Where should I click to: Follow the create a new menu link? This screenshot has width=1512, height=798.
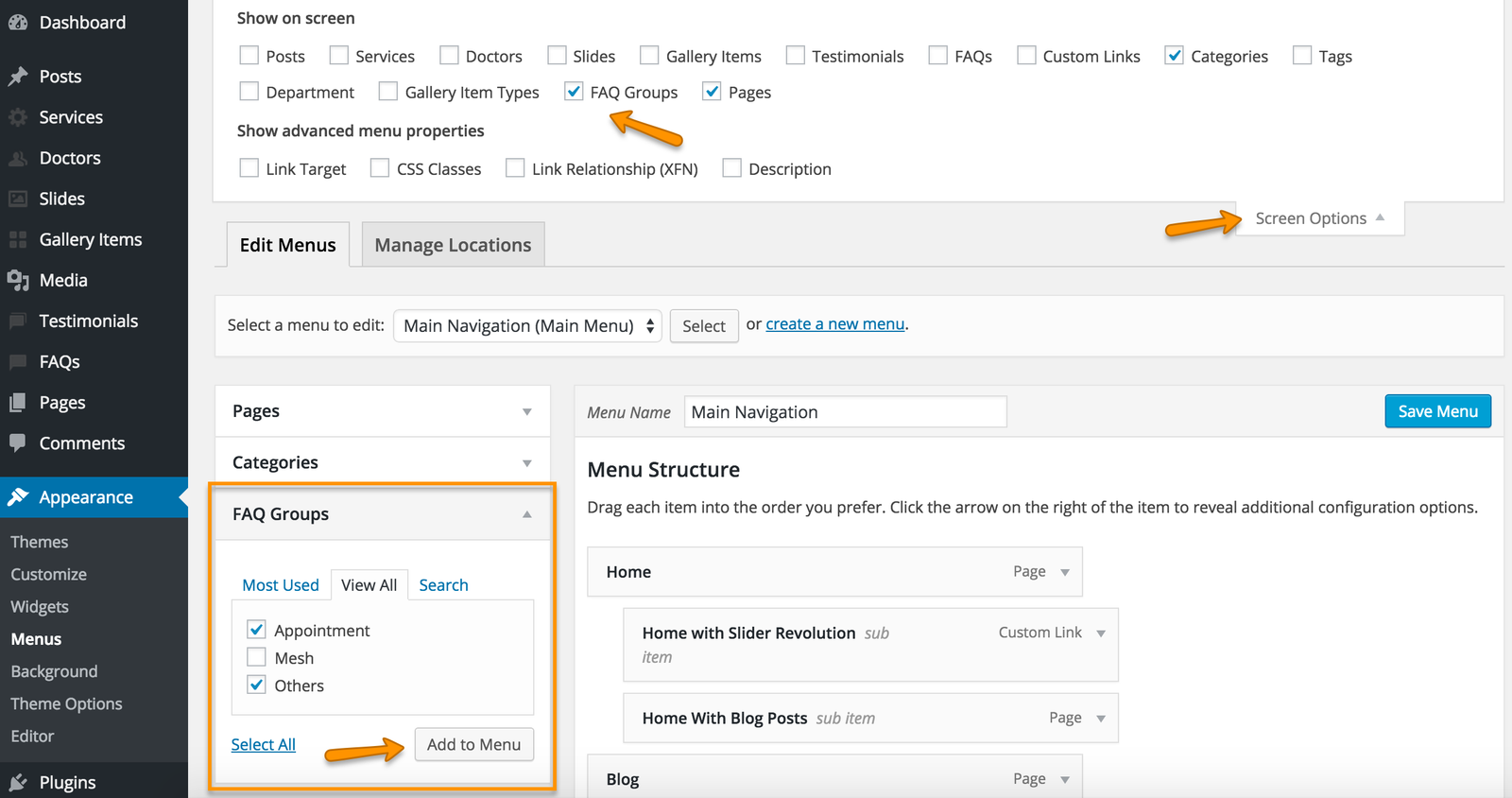(835, 324)
